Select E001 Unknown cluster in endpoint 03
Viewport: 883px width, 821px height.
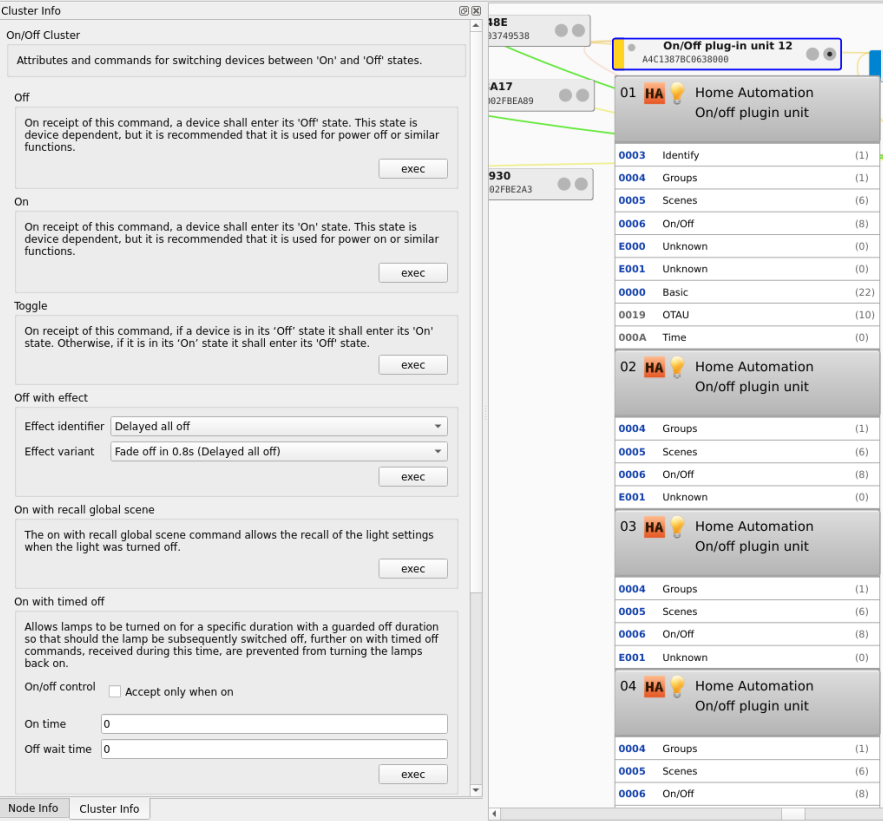(x=747, y=657)
